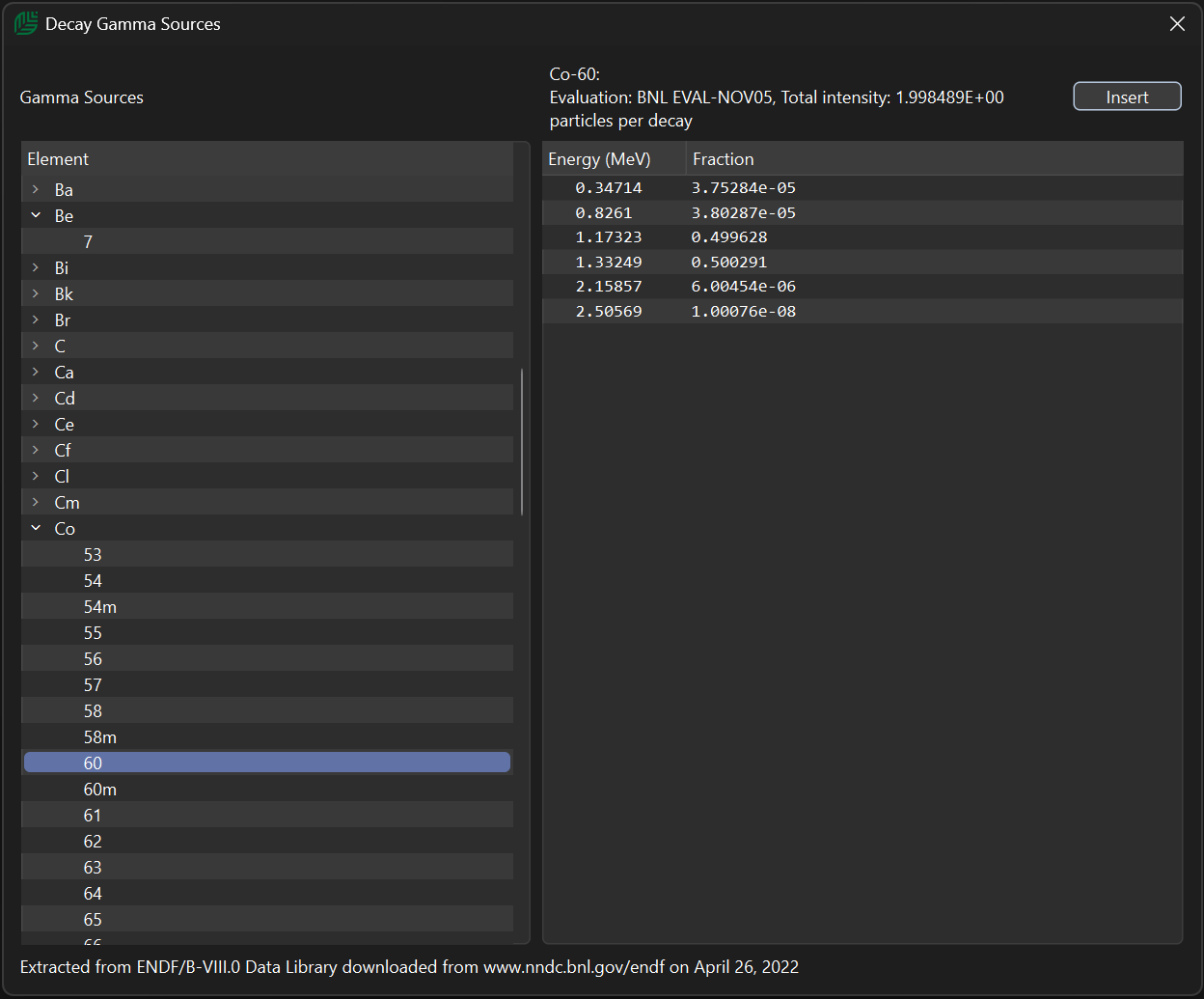The height and width of the screenshot is (999, 1204).
Task: Select Co isotope 54
Action: pos(267,580)
